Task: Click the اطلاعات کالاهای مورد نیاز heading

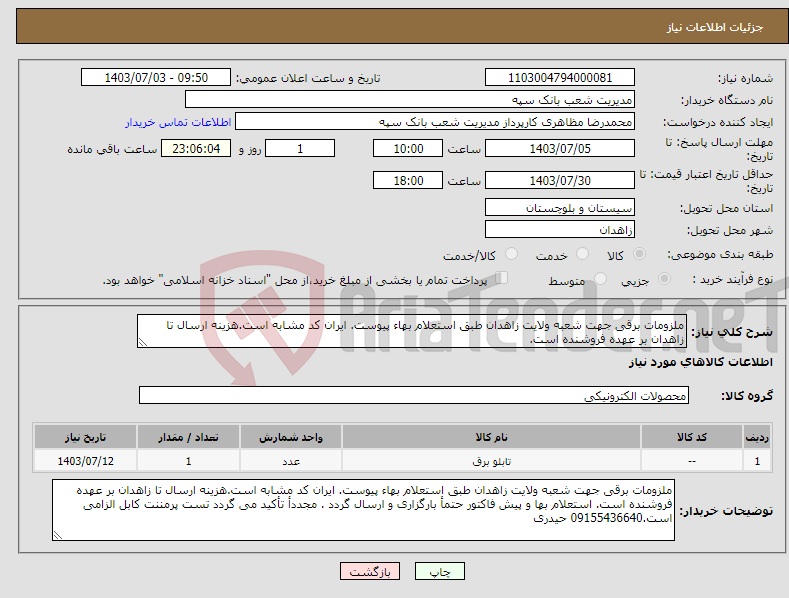Action: (x=700, y=362)
